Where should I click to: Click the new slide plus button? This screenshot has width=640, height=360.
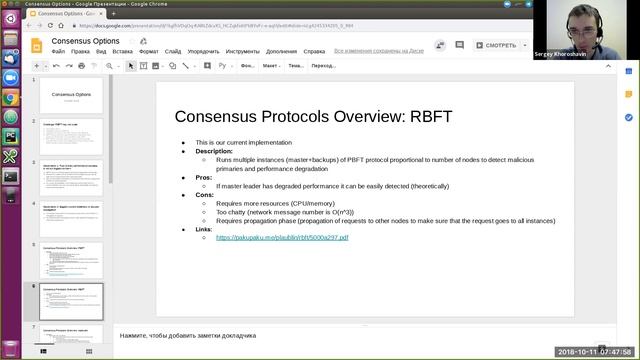click(x=36, y=66)
